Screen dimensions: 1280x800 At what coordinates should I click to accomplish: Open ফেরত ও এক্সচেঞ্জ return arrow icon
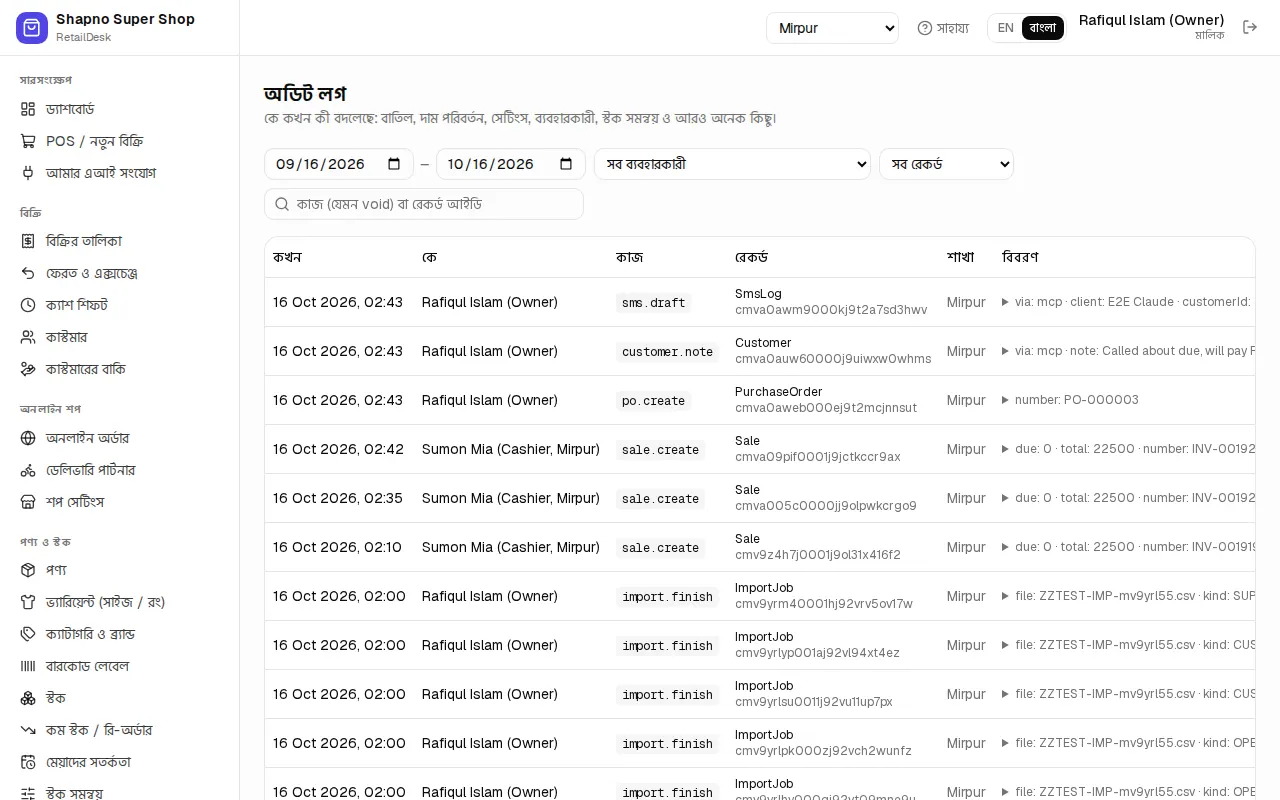point(28,273)
